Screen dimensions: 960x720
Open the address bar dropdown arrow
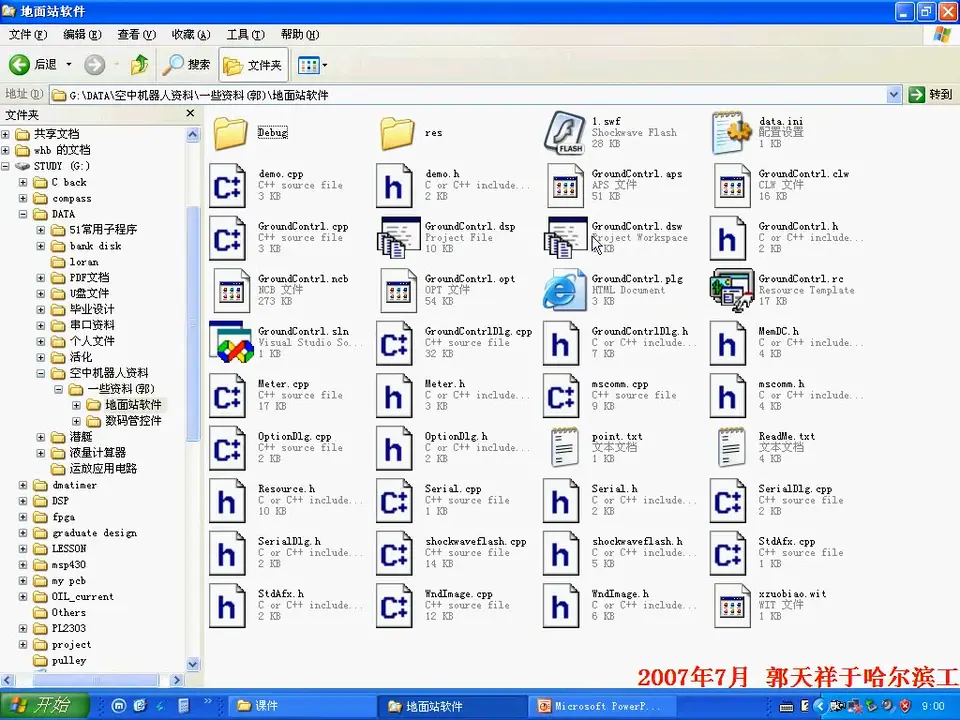(893, 94)
